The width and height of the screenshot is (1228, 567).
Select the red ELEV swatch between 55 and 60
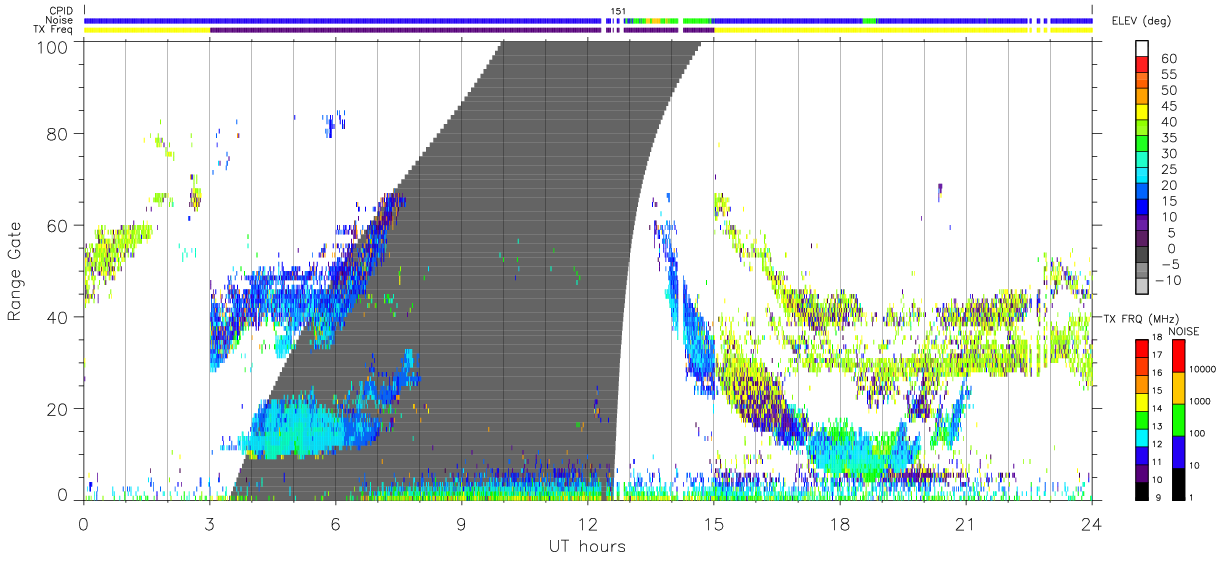coord(1143,66)
